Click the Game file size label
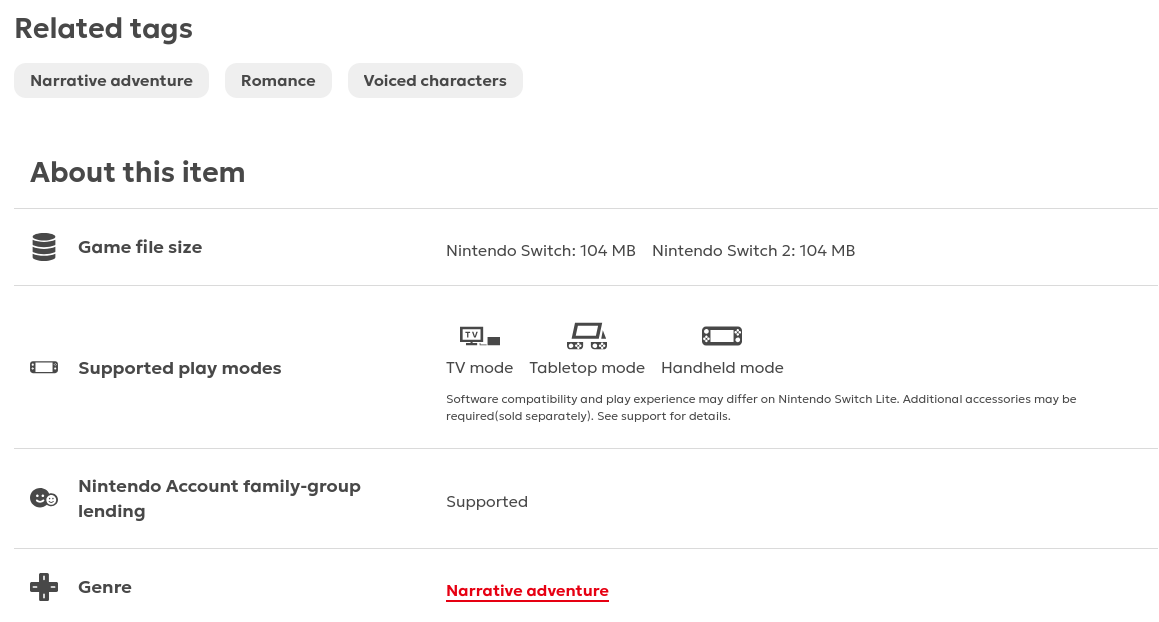Screen dimensions: 1159x622 pyautogui.click(x=140, y=247)
